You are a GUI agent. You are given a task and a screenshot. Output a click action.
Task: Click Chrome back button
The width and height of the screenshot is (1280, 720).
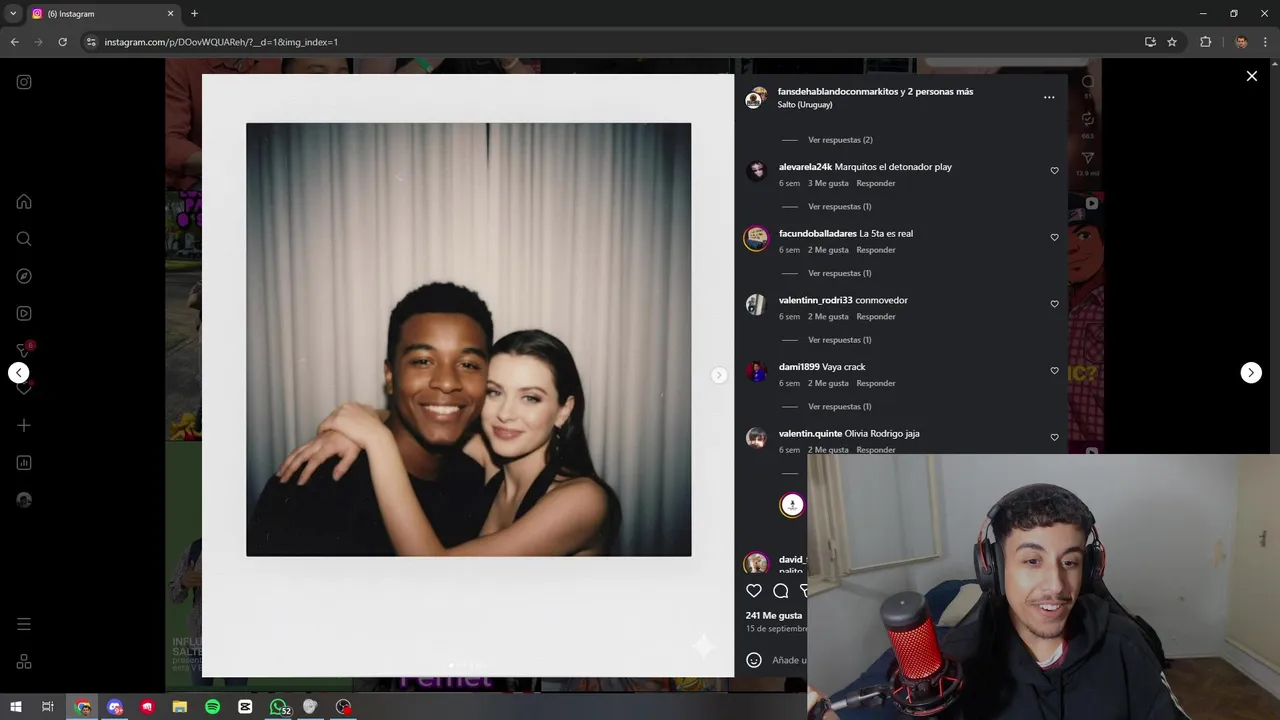pyautogui.click(x=14, y=42)
